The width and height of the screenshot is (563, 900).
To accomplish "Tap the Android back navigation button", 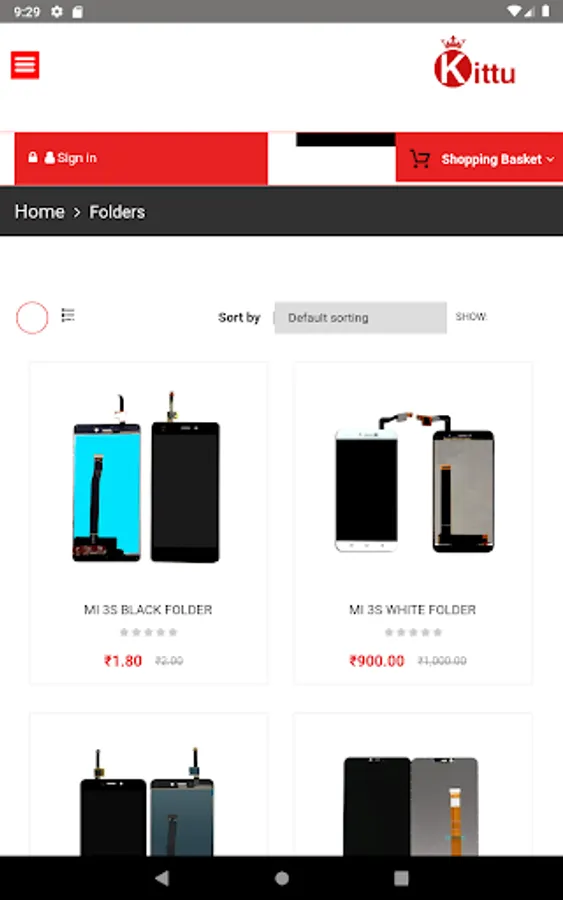I will (x=162, y=878).
